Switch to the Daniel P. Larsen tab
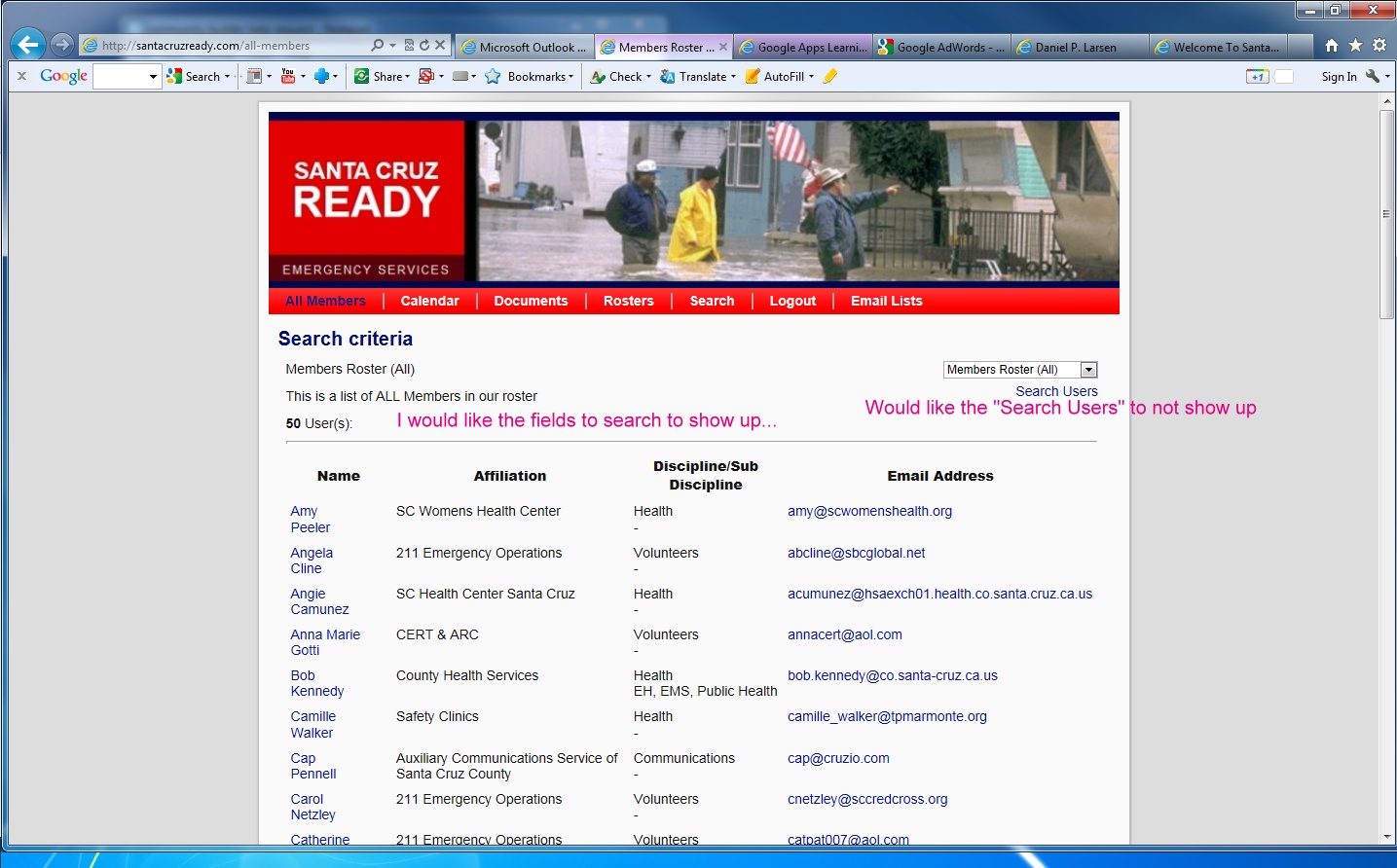This screenshot has height=868, width=1397. (1080, 47)
